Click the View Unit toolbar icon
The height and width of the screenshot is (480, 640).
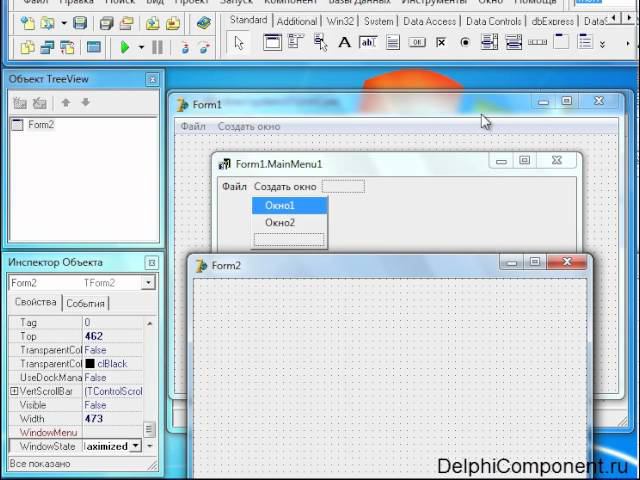(x=28, y=47)
